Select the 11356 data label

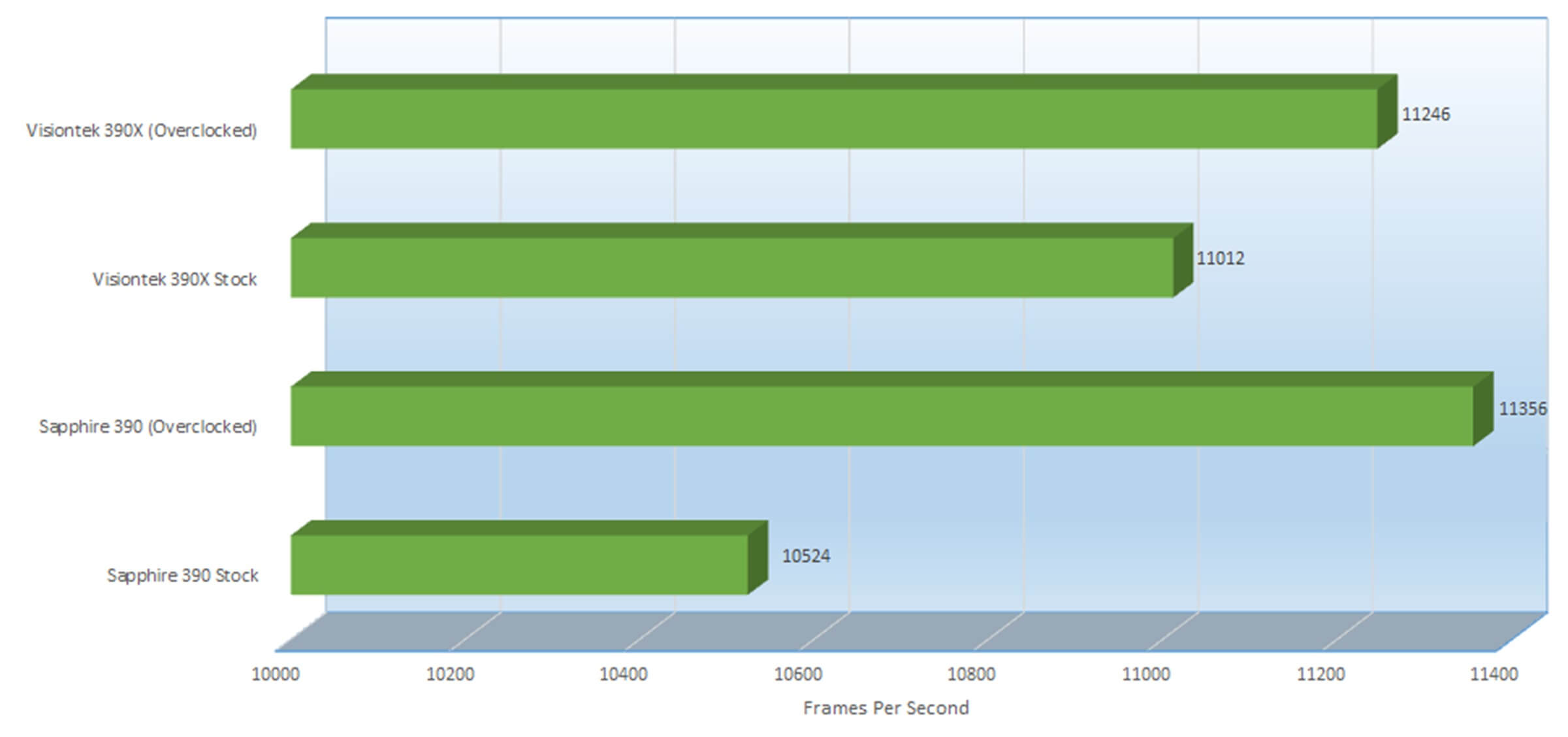coord(1522,409)
